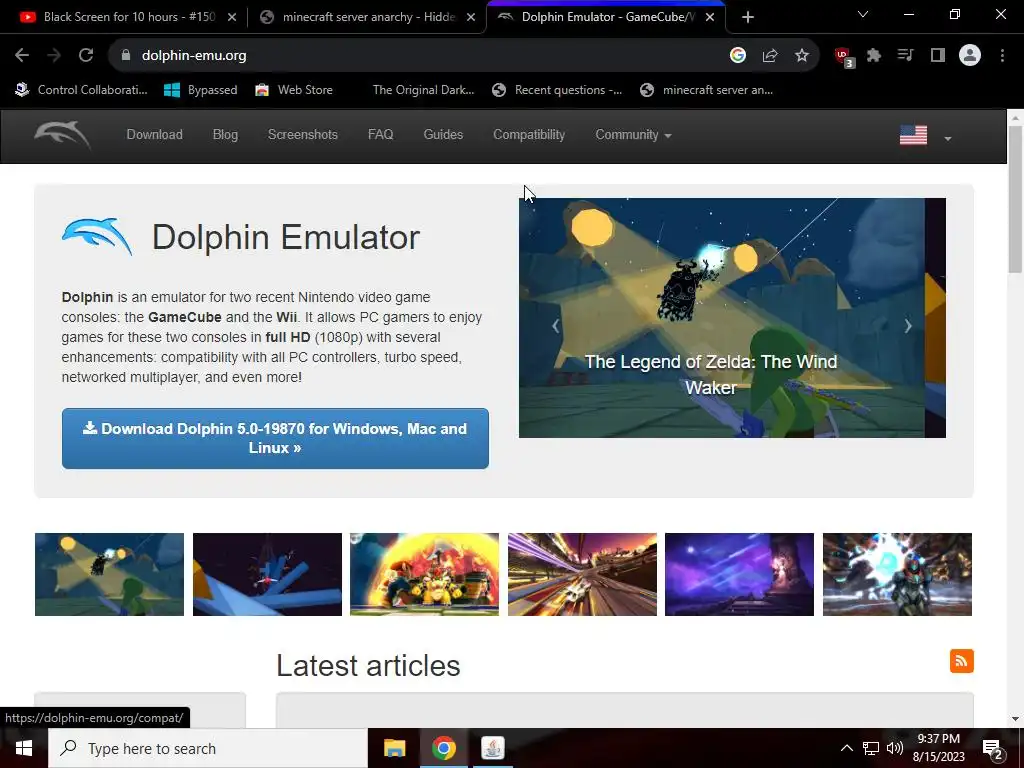Open the Extensions puzzle icon
Viewport: 1024px width, 768px height.
(x=874, y=56)
